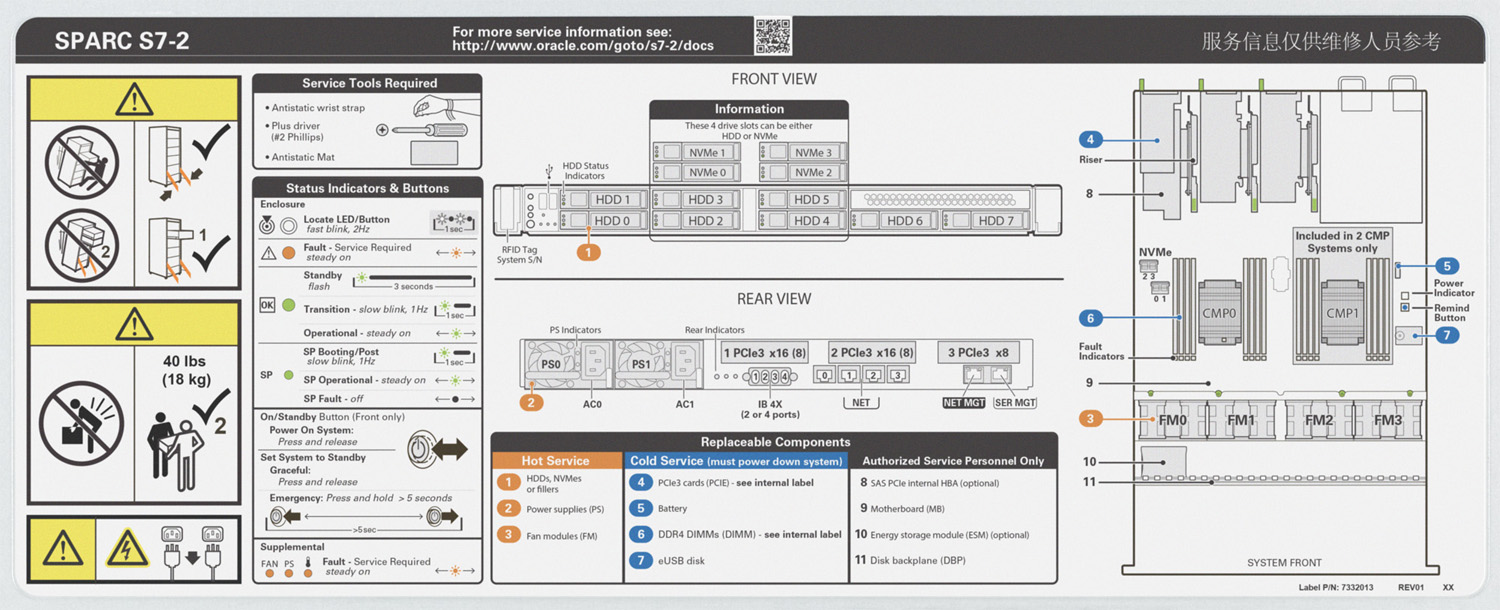The height and width of the screenshot is (610, 1500).
Task: Click the CMP0 processor in system diagram
Action: coord(1219,313)
